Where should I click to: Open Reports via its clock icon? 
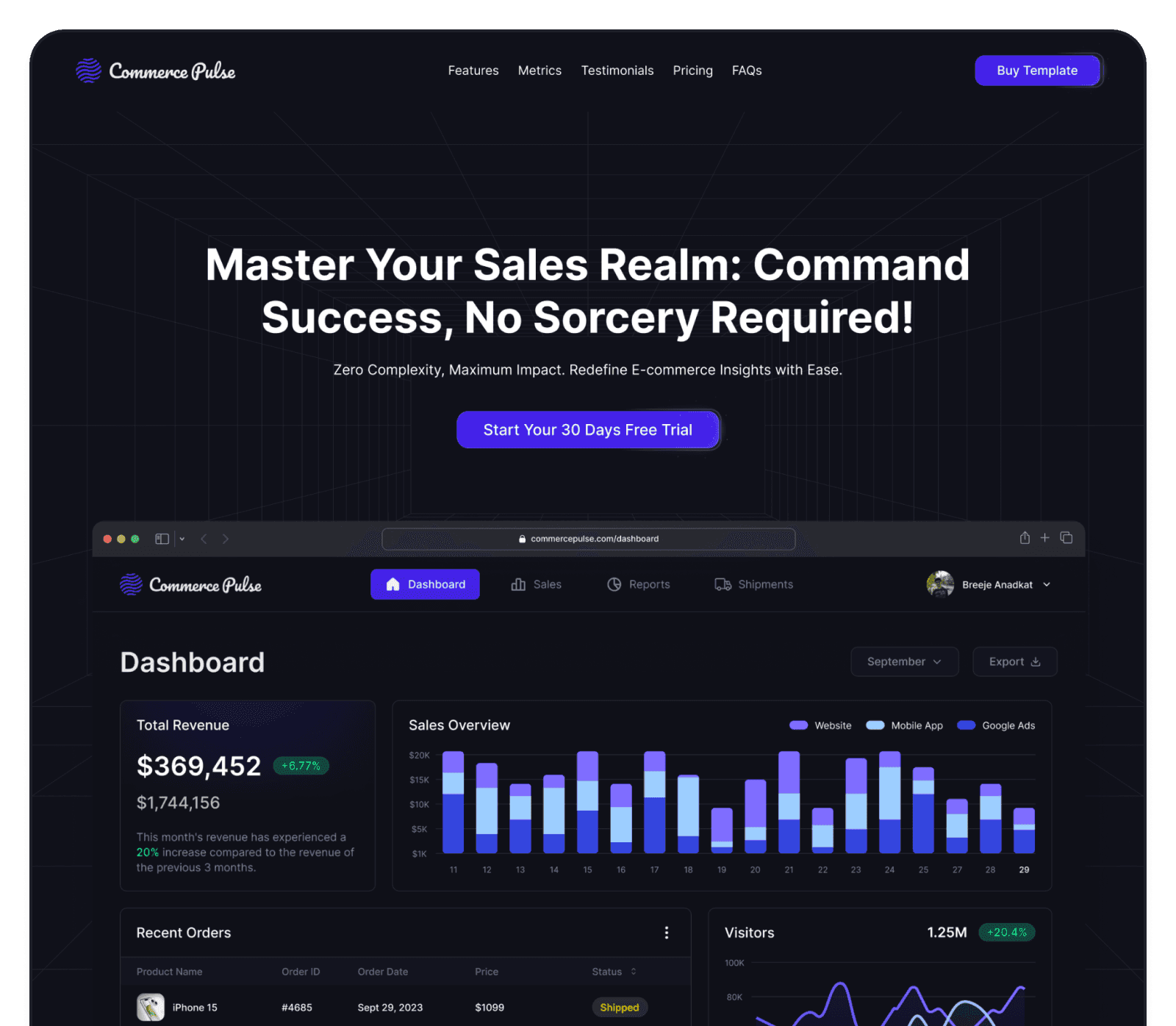pyautogui.click(x=614, y=584)
